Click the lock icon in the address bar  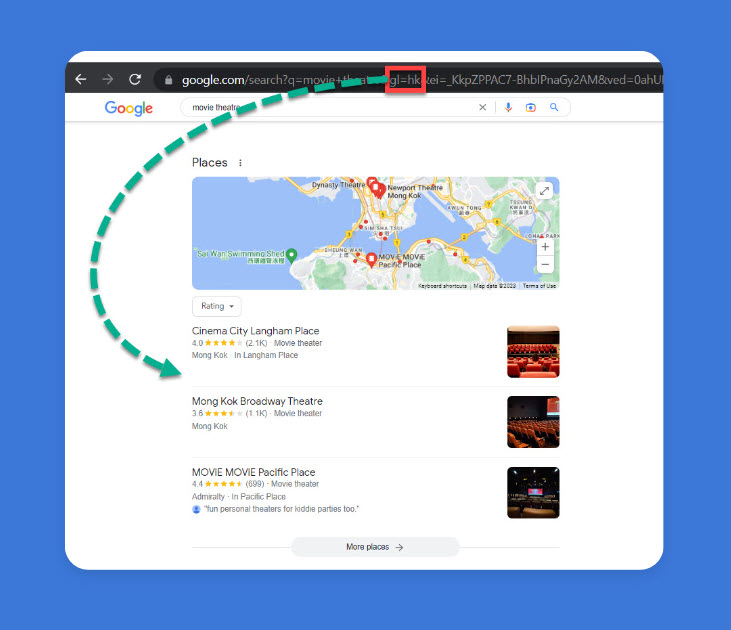(x=168, y=80)
